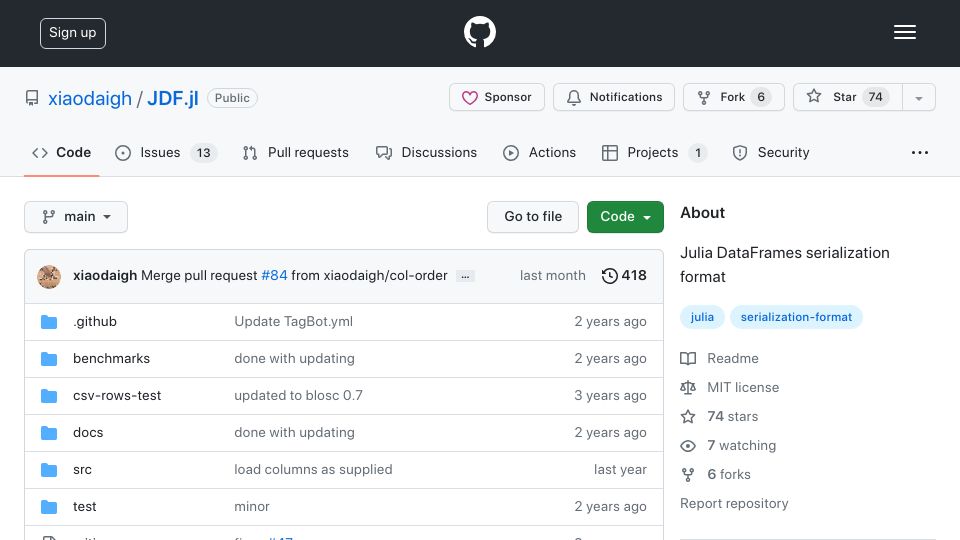The height and width of the screenshot is (540, 960).
Task: Click the 'last month' commit timestamp
Action: (552, 276)
